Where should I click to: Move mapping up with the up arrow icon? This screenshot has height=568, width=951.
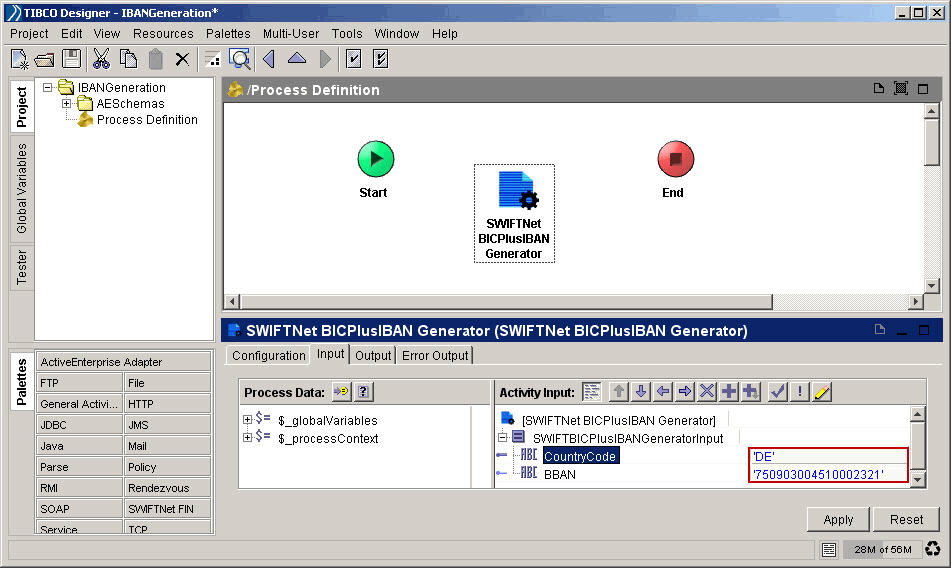619,392
